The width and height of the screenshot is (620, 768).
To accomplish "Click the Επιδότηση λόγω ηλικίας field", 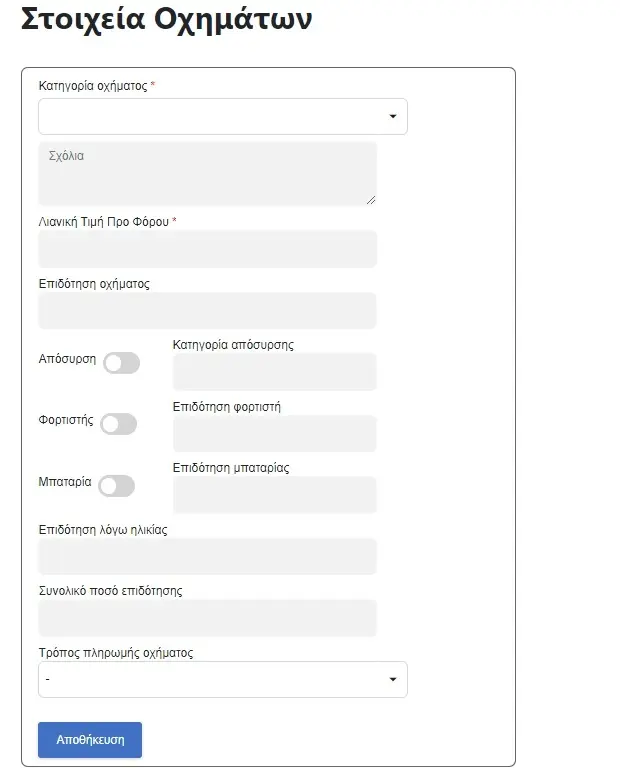I will pos(207,557).
